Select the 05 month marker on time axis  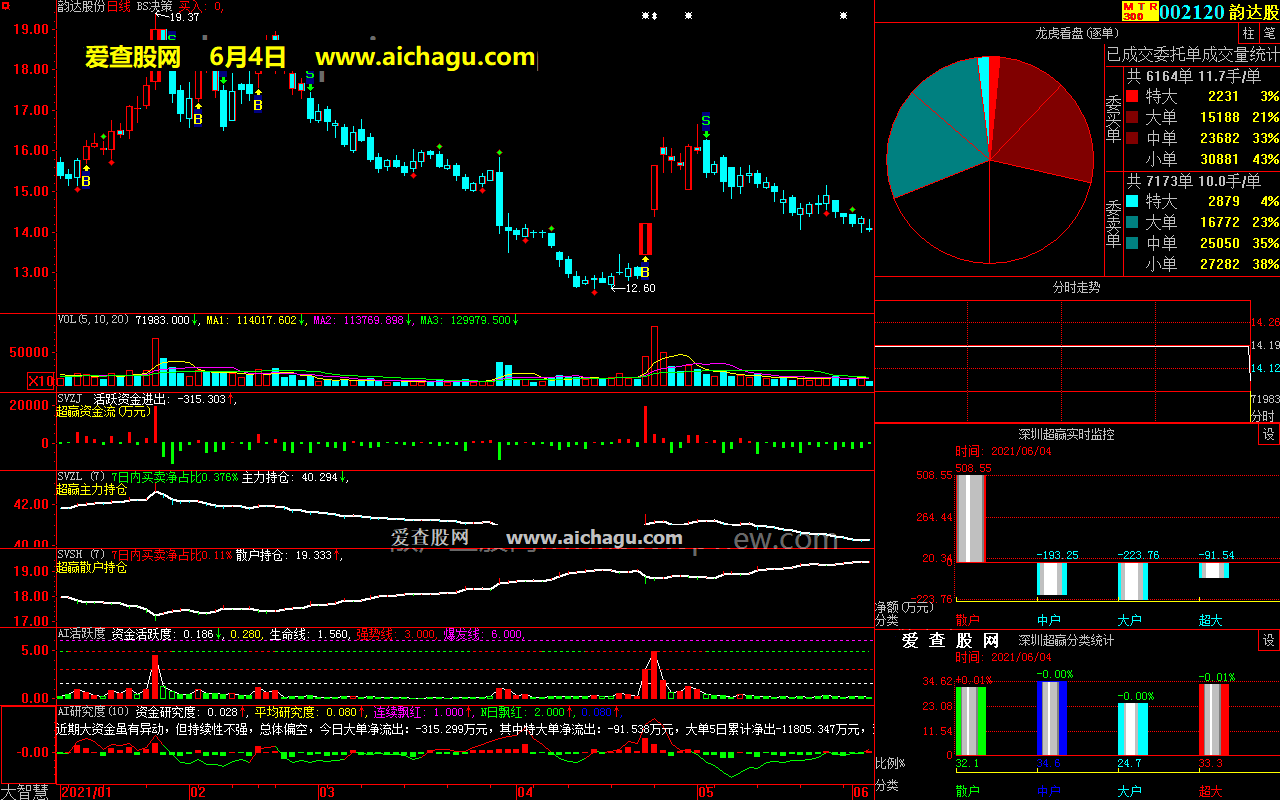[705, 792]
